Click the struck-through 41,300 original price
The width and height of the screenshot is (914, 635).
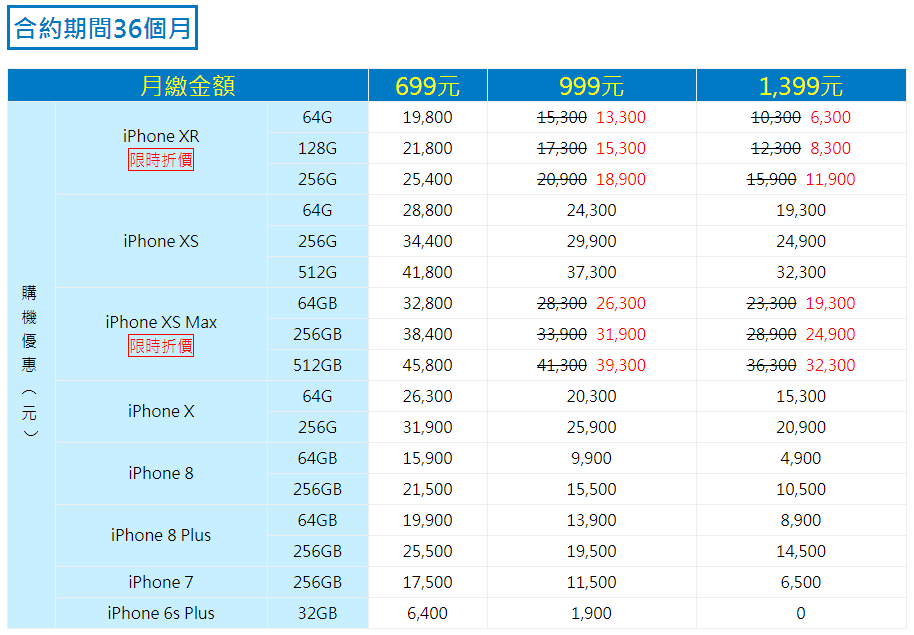click(562, 365)
